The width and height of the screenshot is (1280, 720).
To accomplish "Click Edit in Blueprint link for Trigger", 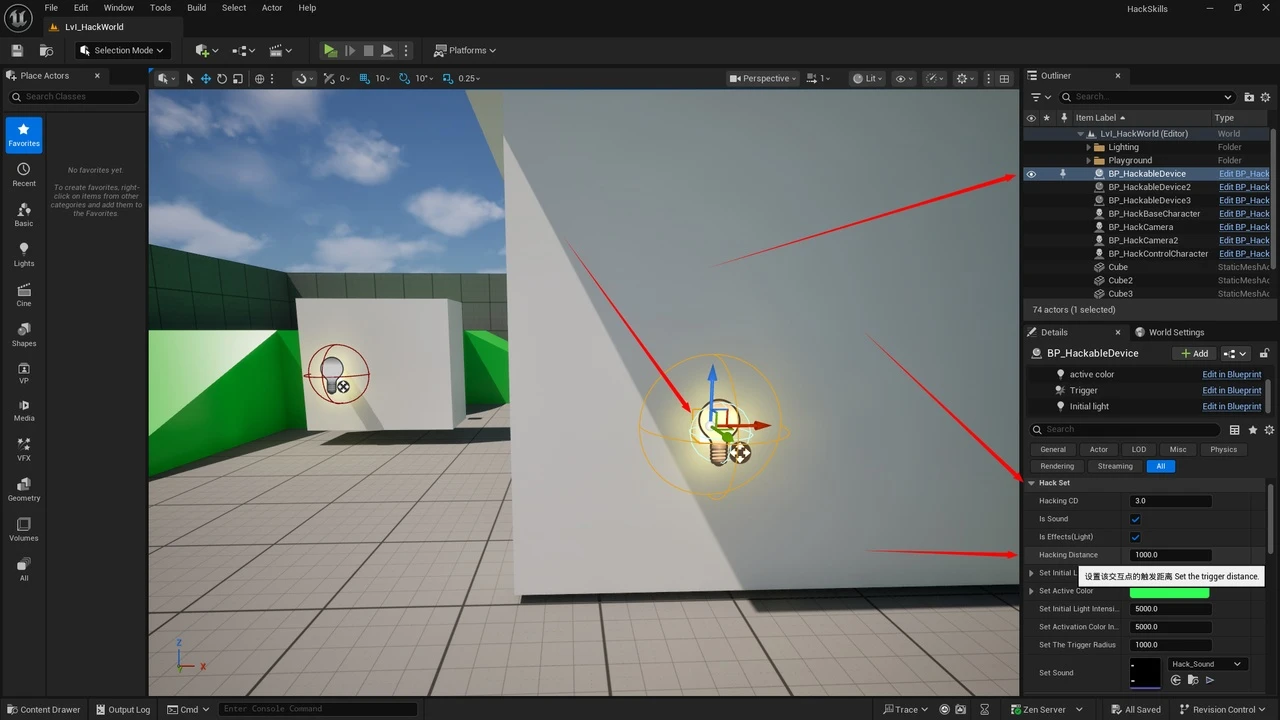I will coord(1231,390).
